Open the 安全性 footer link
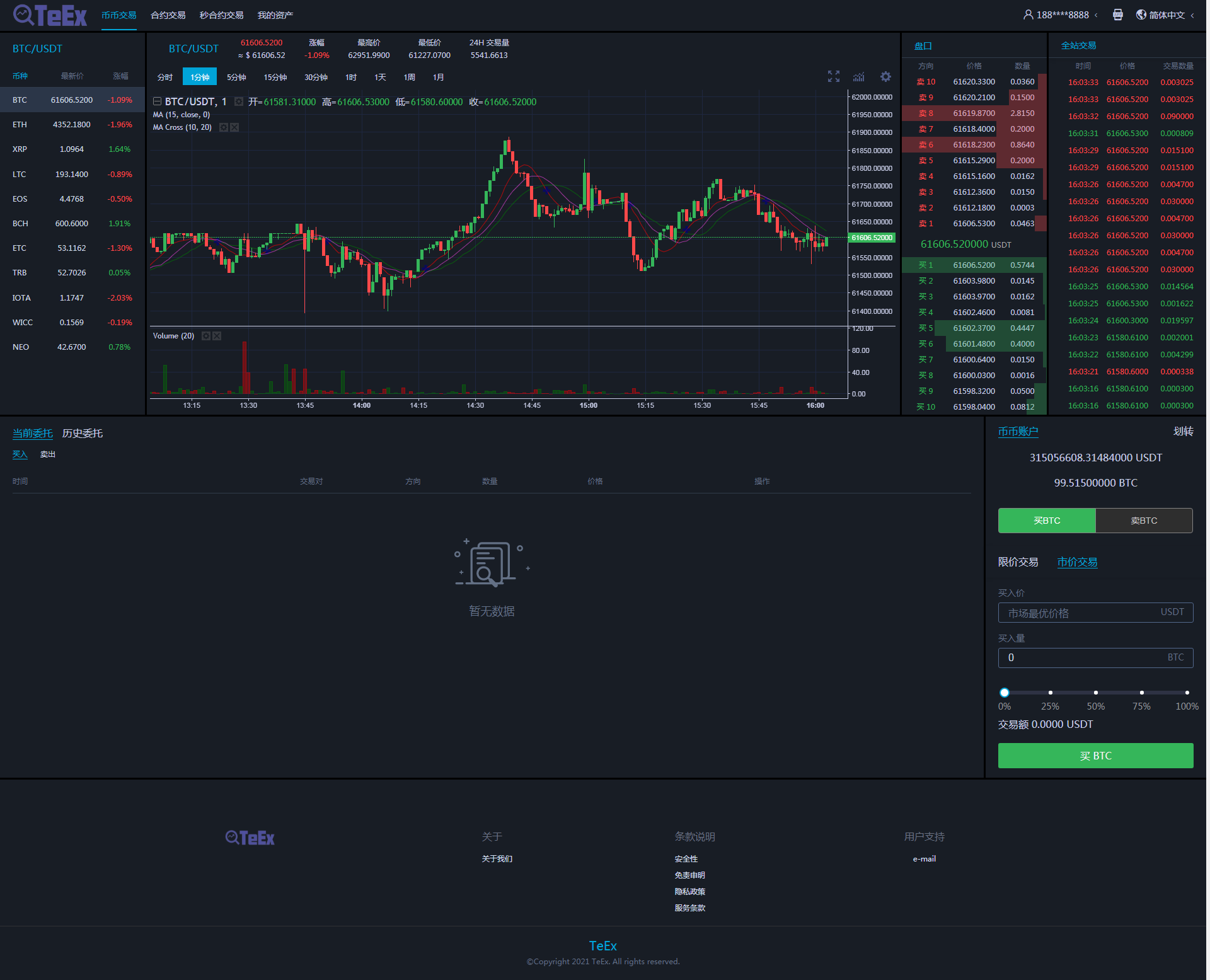The image size is (1210, 980). [x=686, y=859]
